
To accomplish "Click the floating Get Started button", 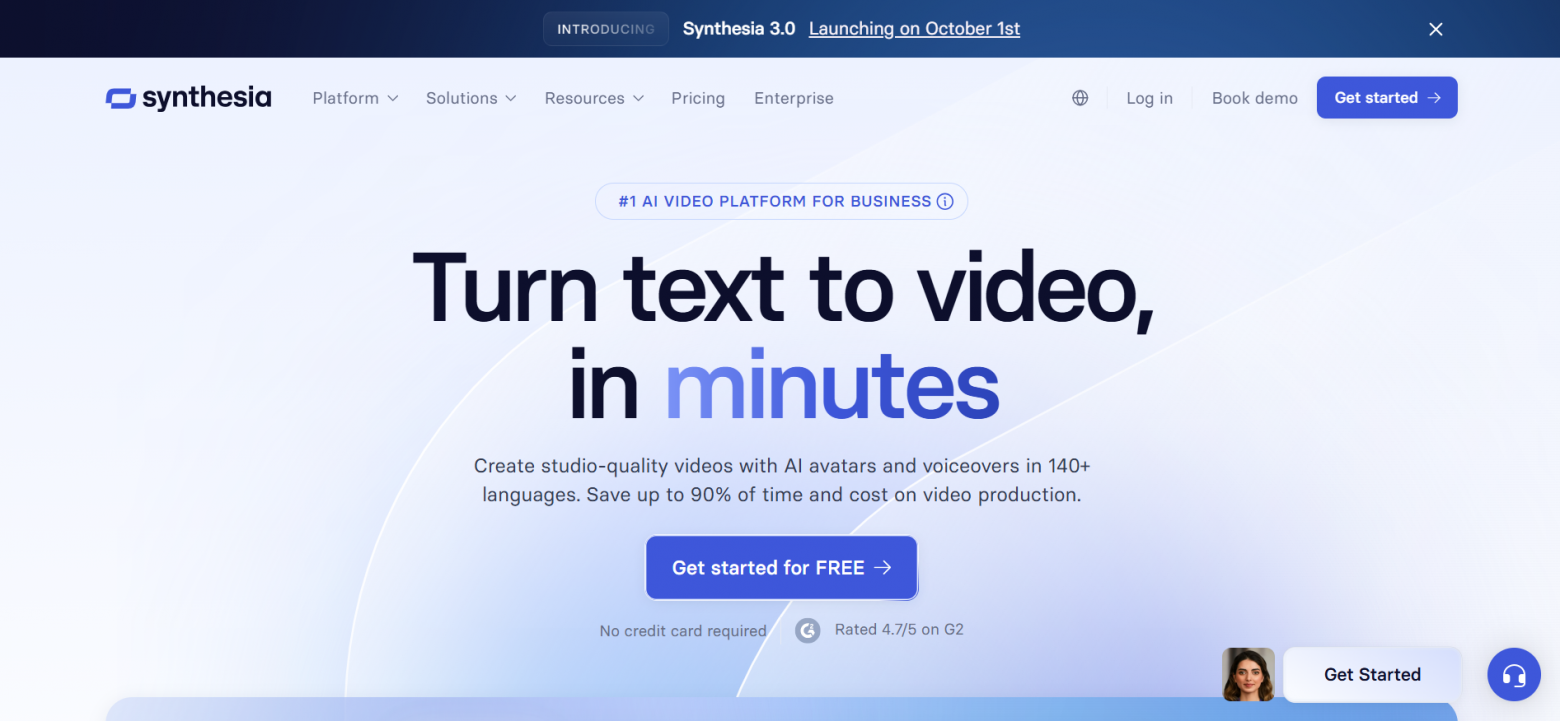I will pyautogui.click(x=1372, y=675).
